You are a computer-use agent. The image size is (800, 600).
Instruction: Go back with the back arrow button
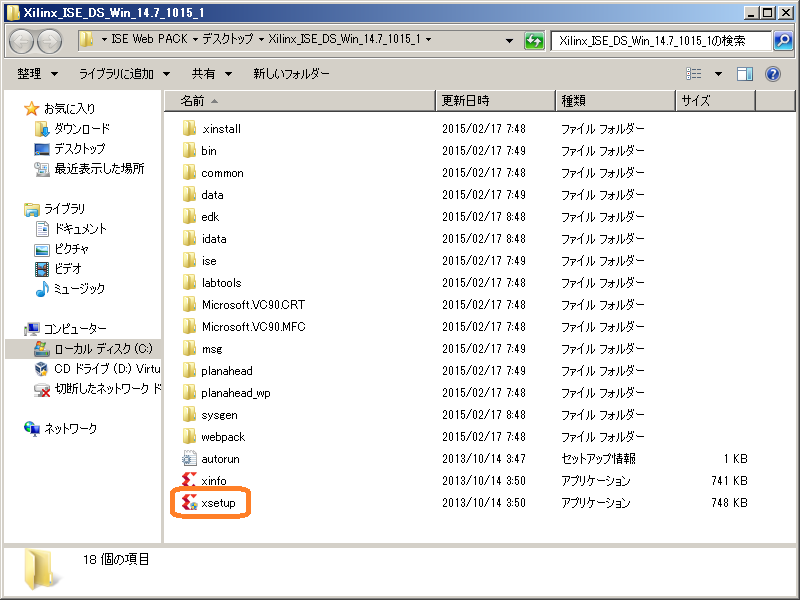click(x=23, y=41)
